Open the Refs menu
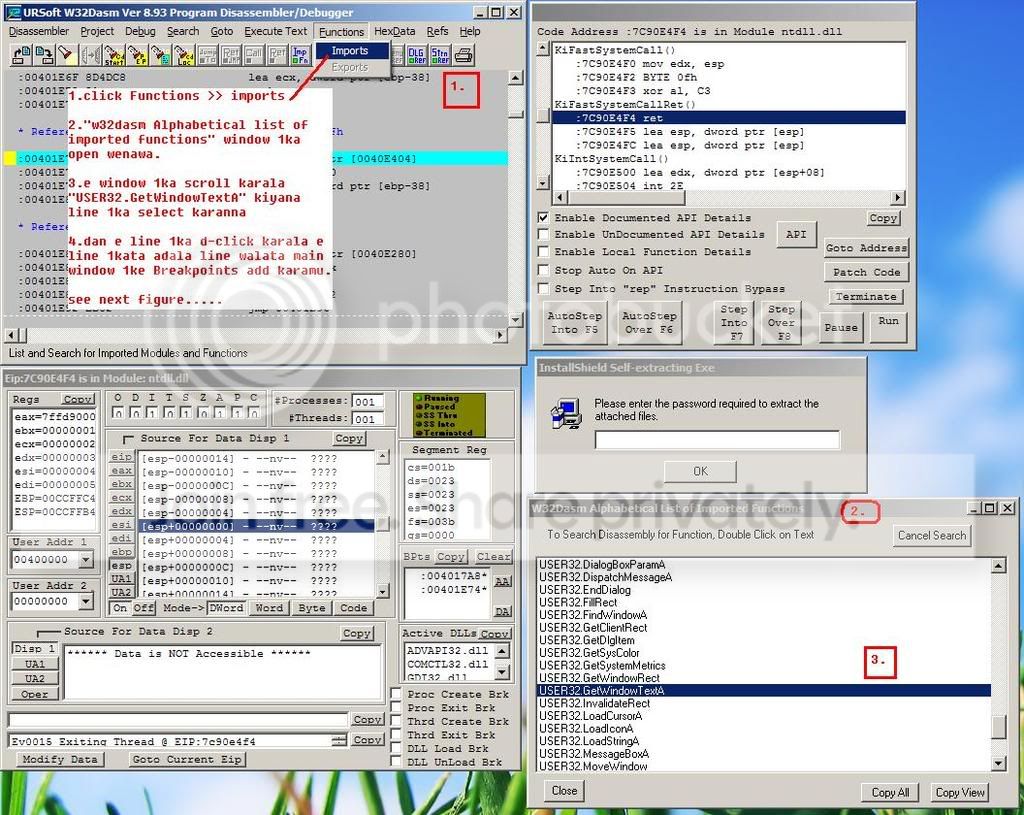This screenshot has width=1024, height=815. [438, 31]
